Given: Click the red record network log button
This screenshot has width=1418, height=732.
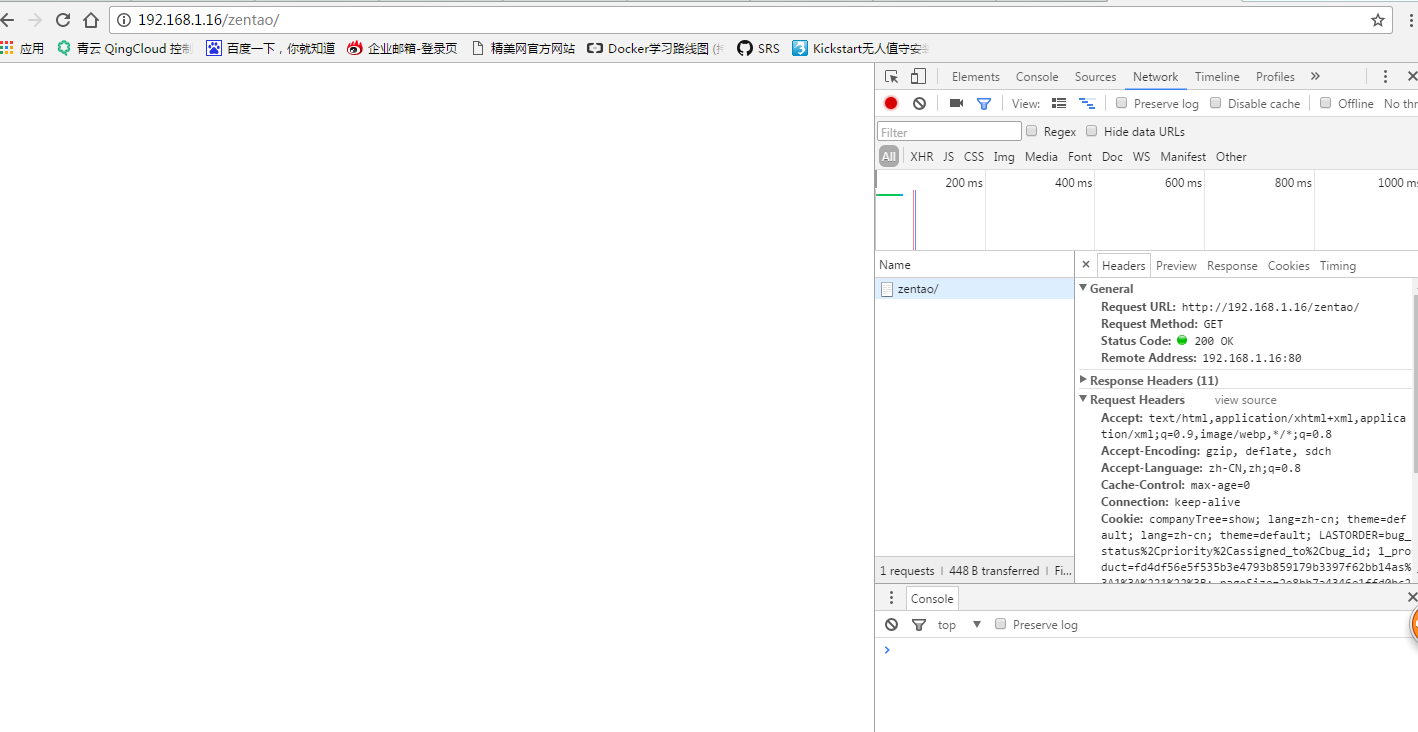Looking at the screenshot, I should [891, 103].
